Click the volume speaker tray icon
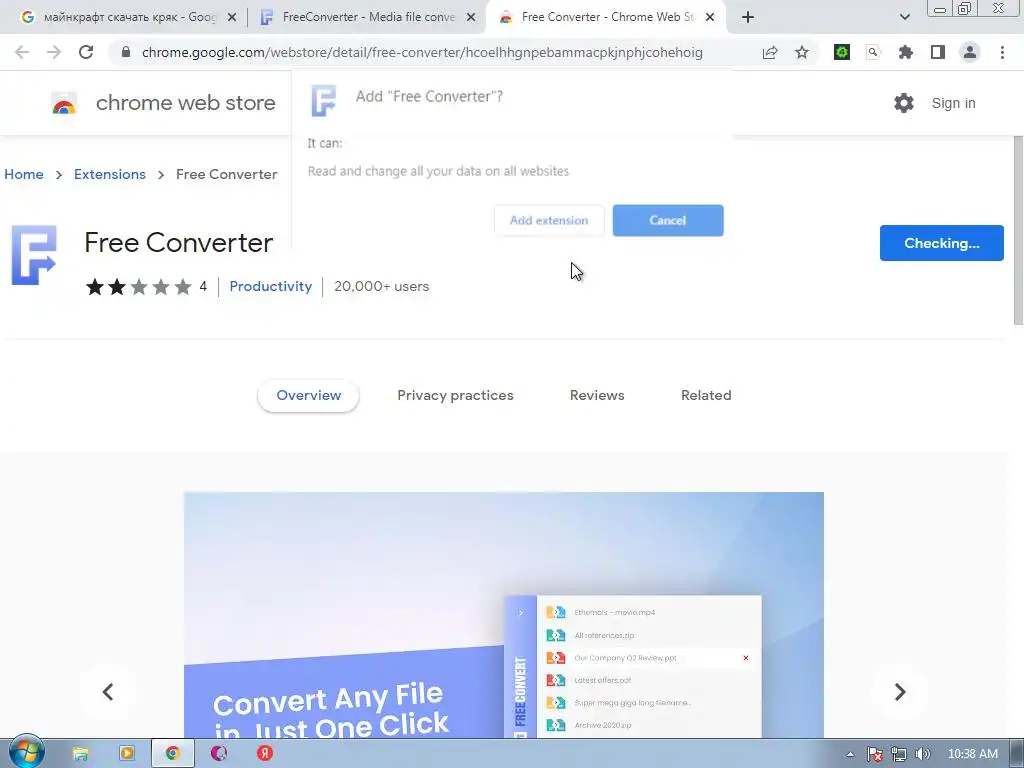The image size is (1024, 768). coord(922,754)
